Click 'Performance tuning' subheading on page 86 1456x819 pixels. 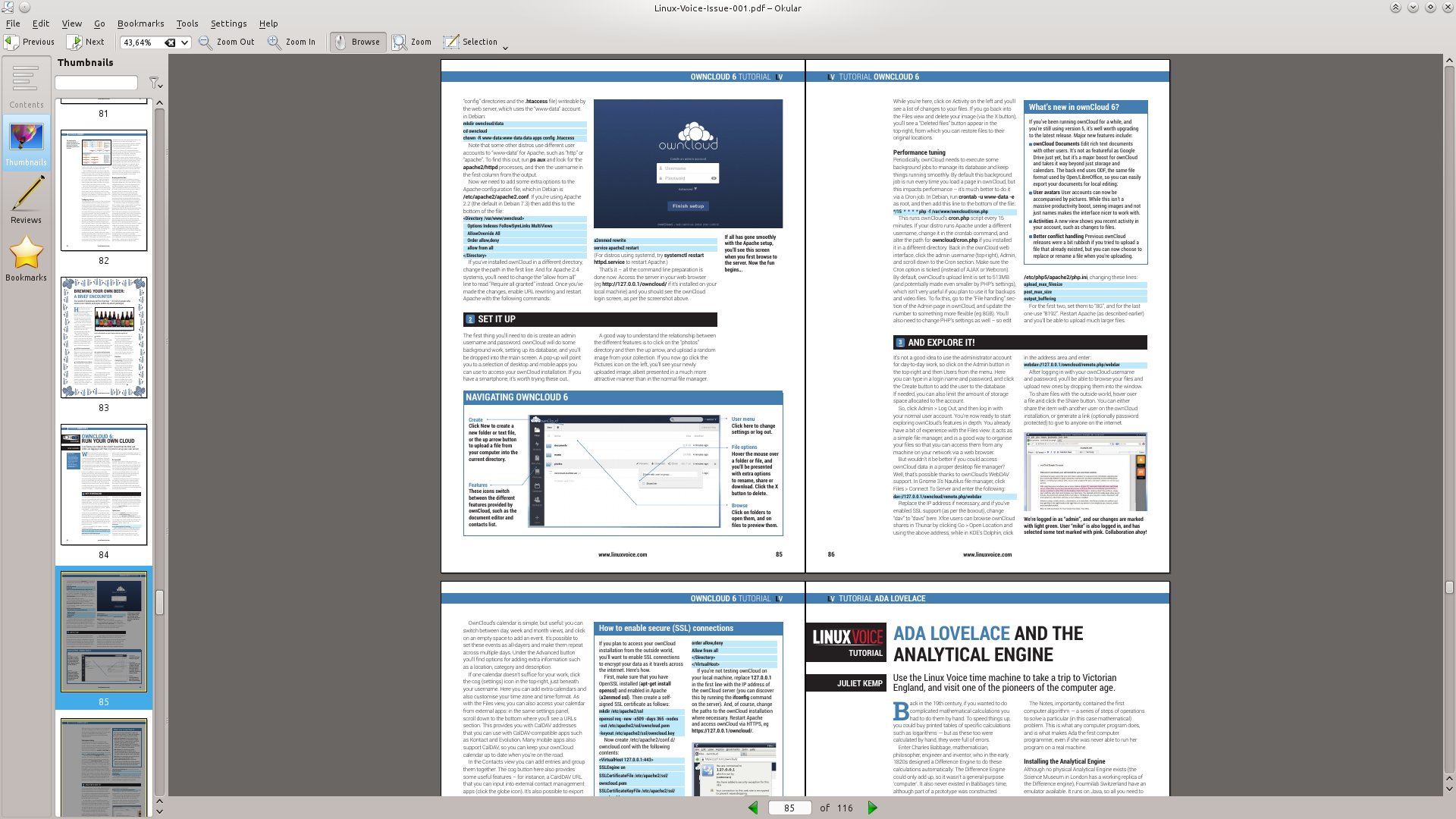click(x=919, y=152)
